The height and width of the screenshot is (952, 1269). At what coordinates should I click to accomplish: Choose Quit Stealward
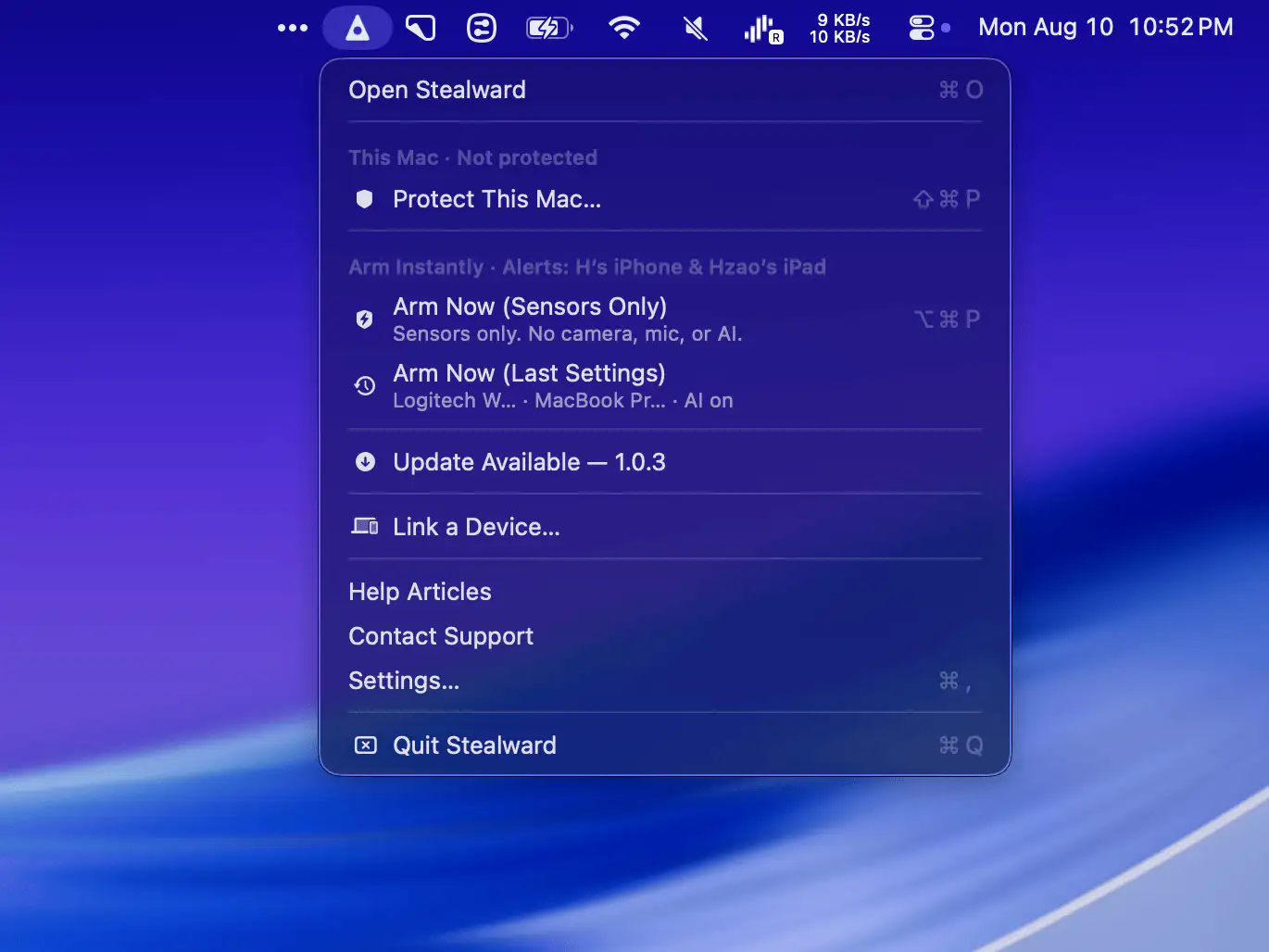665,745
